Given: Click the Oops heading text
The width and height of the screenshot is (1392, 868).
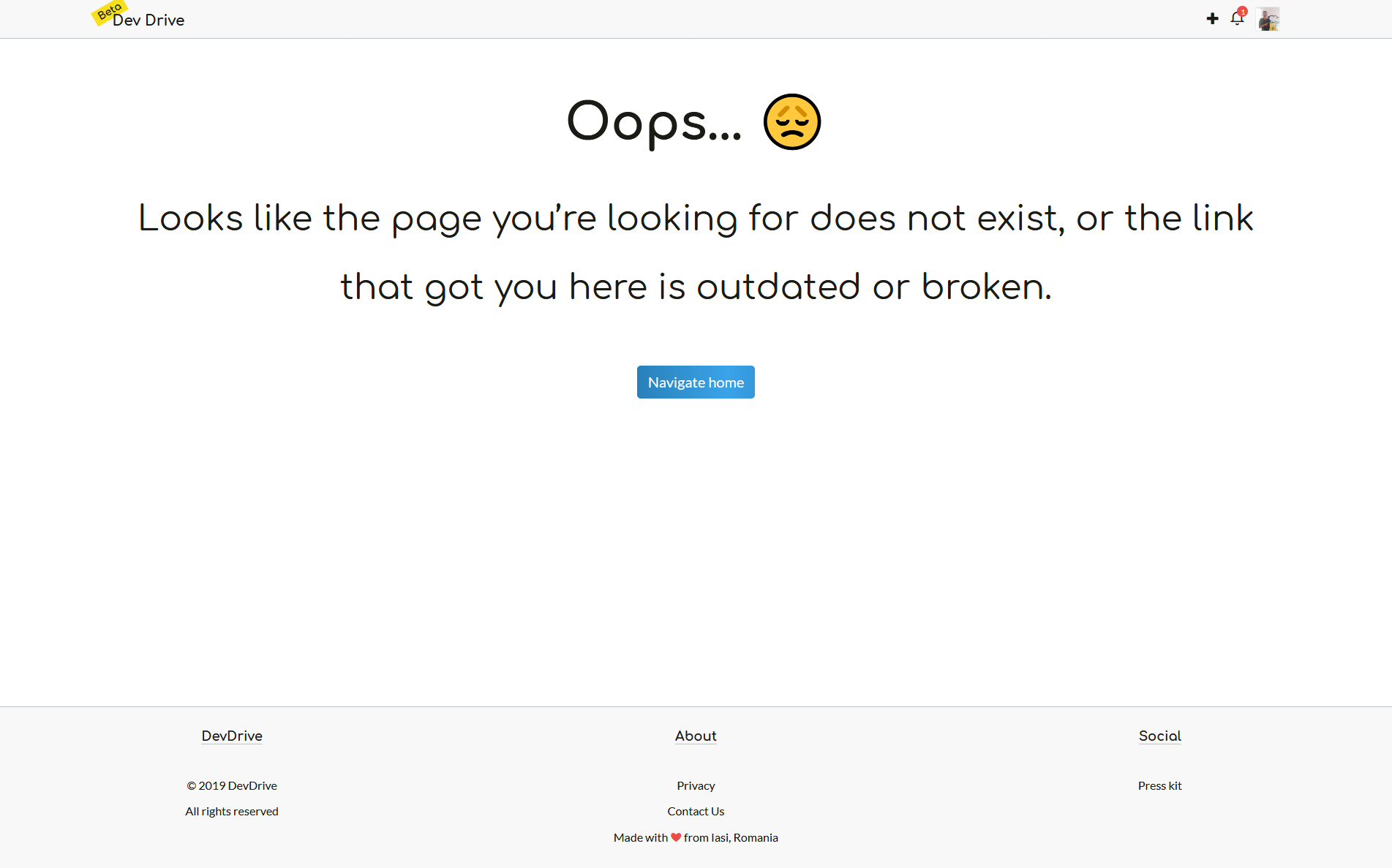Looking at the screenshot, I should click(x=654, y=122).
